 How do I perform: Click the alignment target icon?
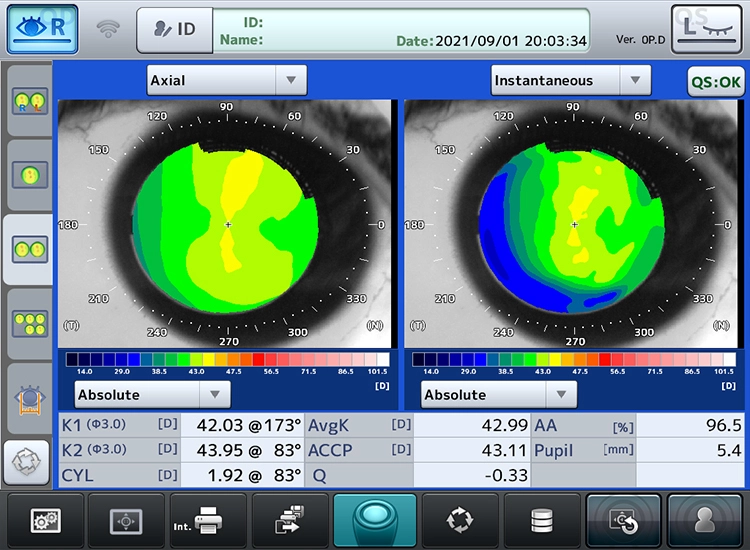(125, 519)
